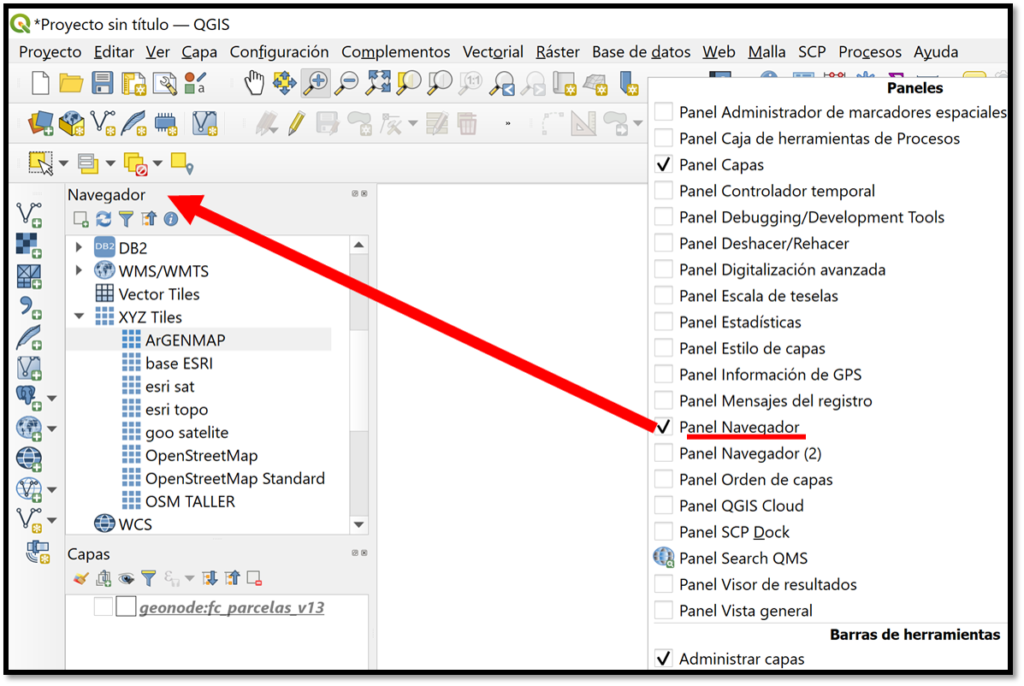The width and height of the screenshot is (1024, 686).
Task: Check Panel Controlador temporal
Action: [664, 191]
